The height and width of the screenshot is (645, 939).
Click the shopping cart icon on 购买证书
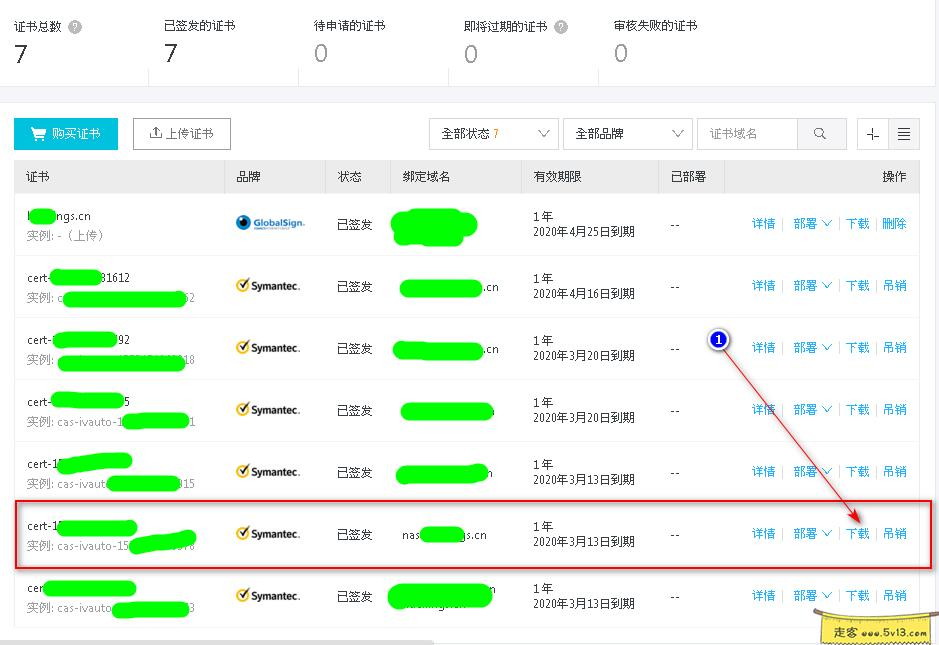[x=39, y=133]
